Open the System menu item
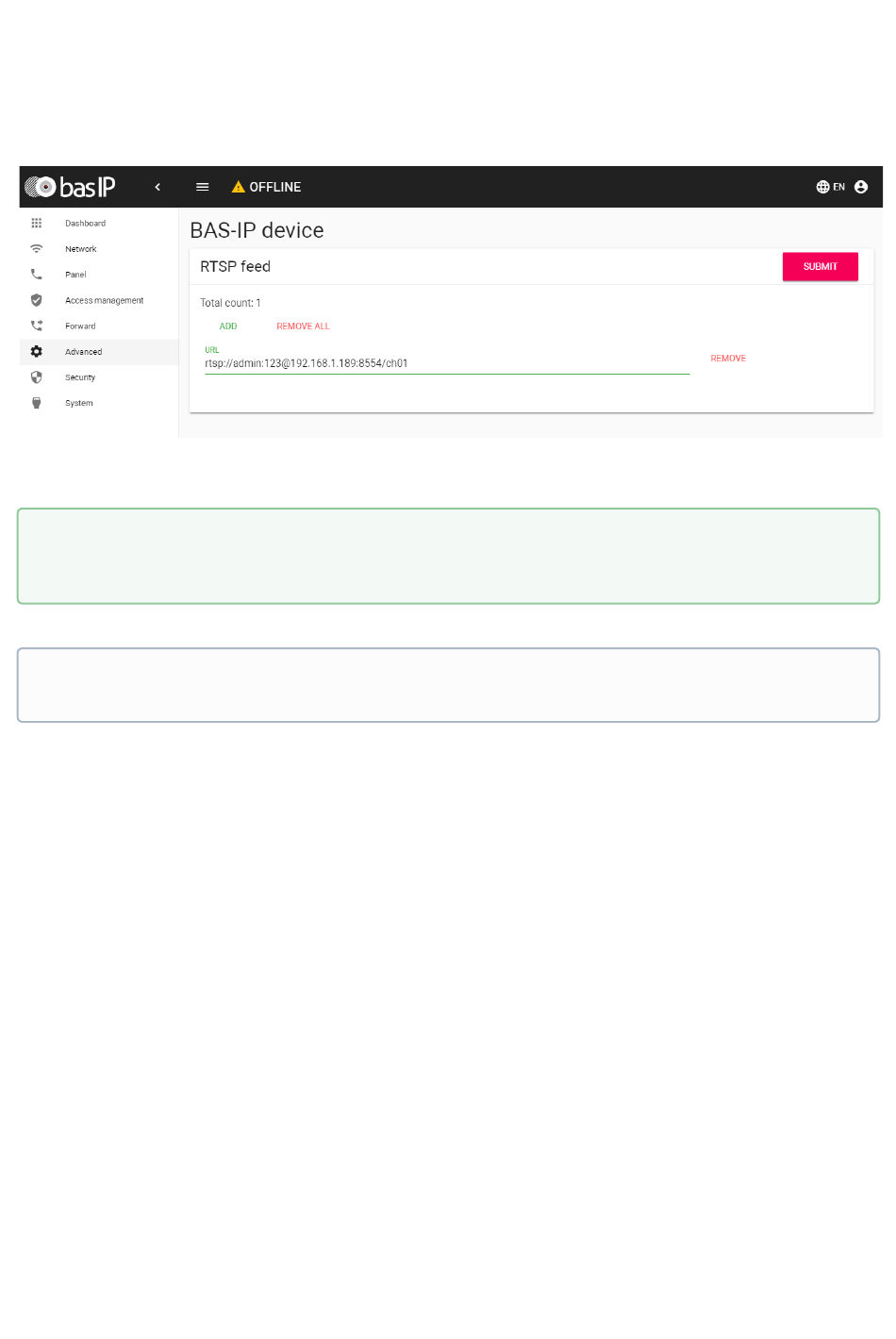This screenshot has height=1339, width=896. (x=79, y=403)
